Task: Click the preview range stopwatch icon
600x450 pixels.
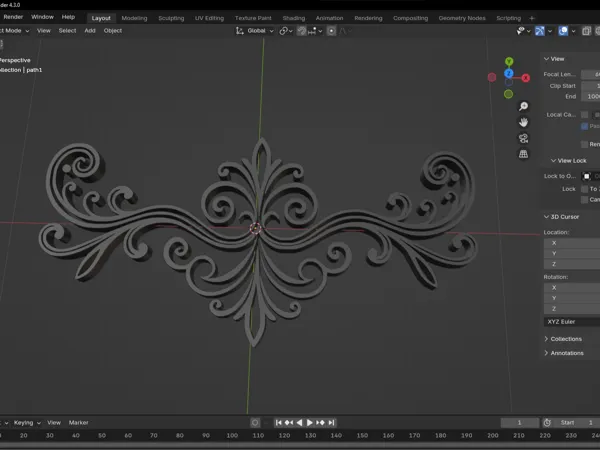Action: tap(547, 422)
